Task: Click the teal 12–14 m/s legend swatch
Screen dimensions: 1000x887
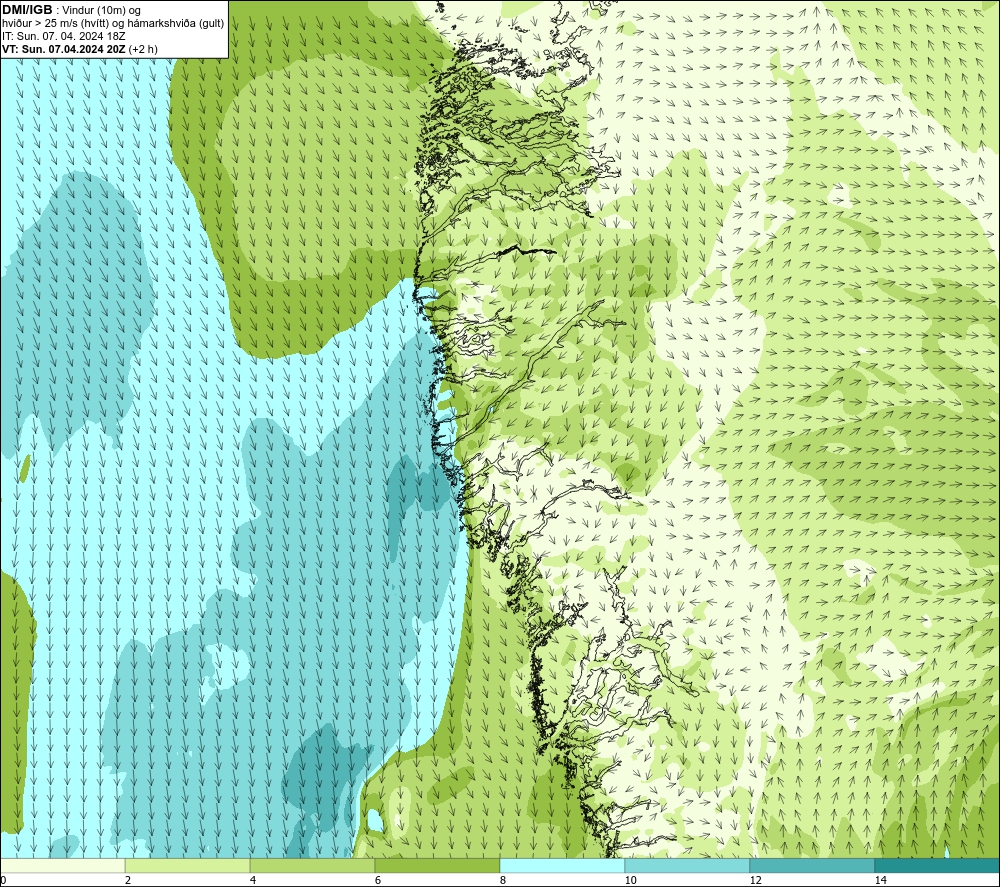Action: pyautogui.click(x=812, y=865)
